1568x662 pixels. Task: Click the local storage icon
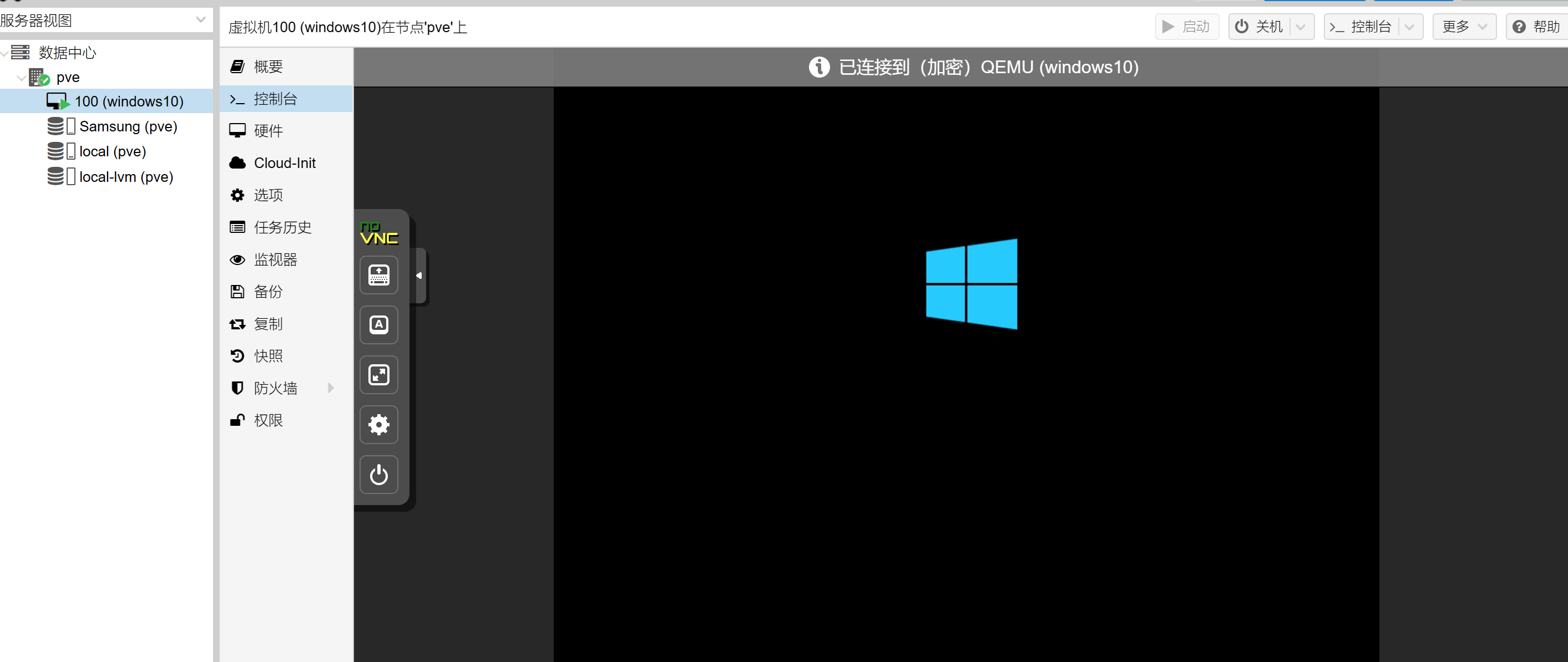(61, 151)
